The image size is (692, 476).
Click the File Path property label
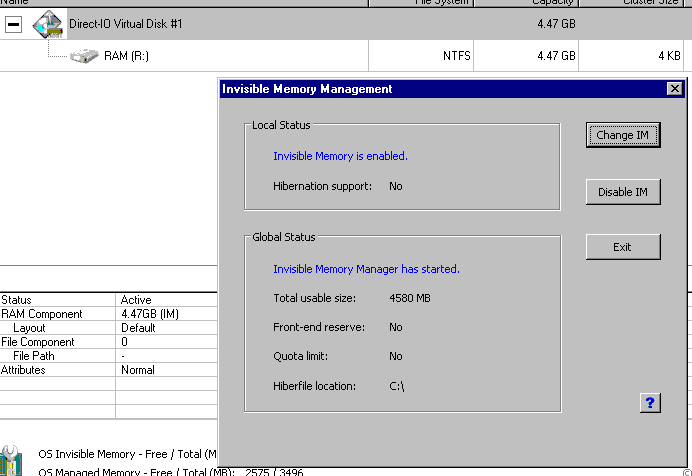coord(34,356)
